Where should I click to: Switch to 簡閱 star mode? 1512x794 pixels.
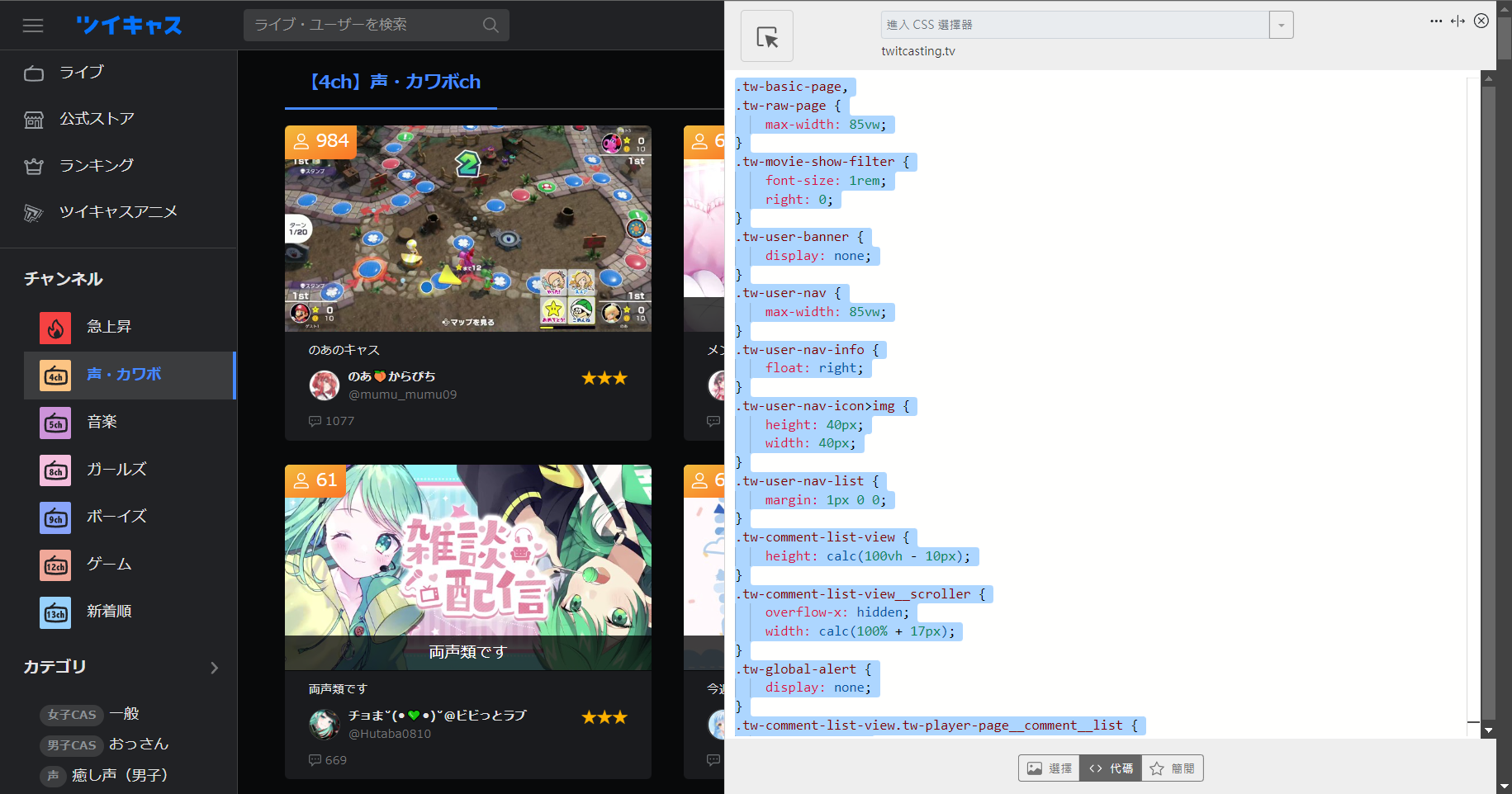[x=1173, y=768]
